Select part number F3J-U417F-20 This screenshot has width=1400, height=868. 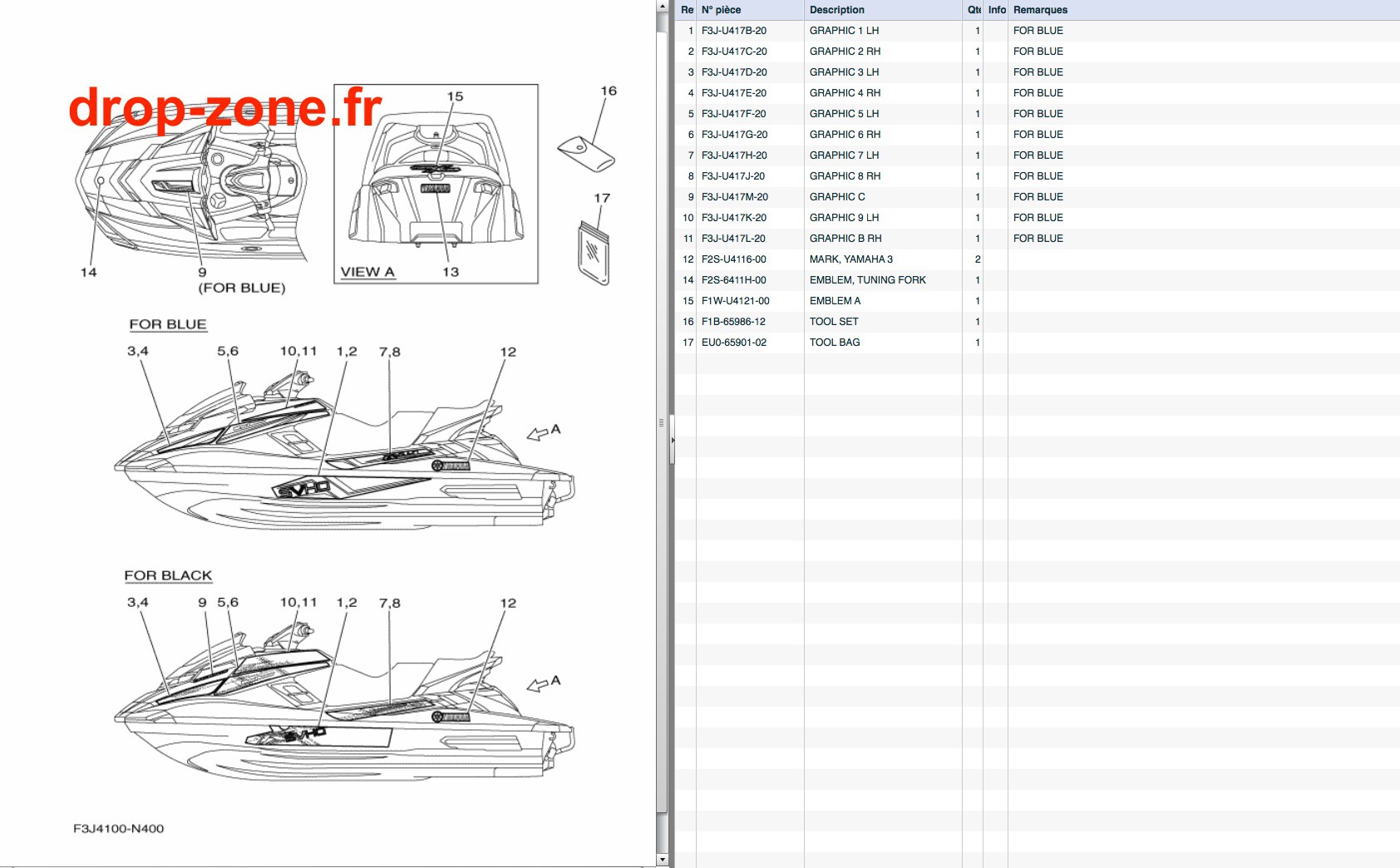coord(734,114)
